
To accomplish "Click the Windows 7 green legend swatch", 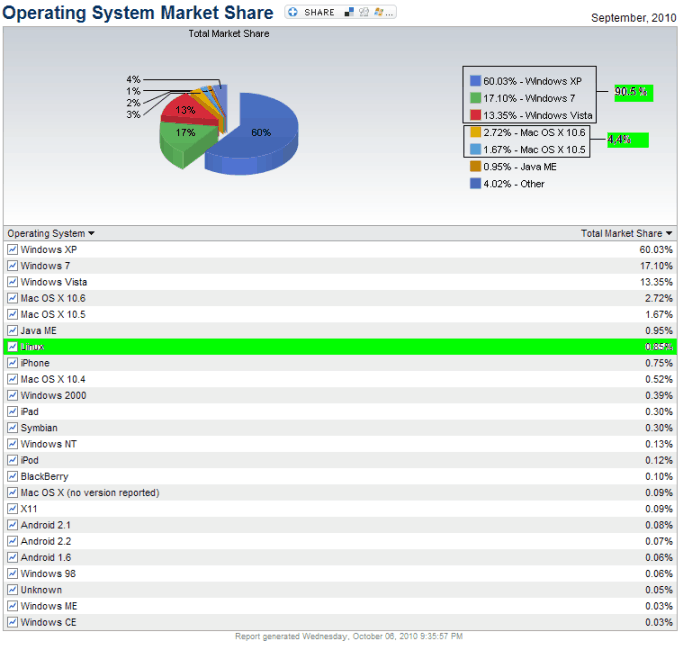I will 475,98.
